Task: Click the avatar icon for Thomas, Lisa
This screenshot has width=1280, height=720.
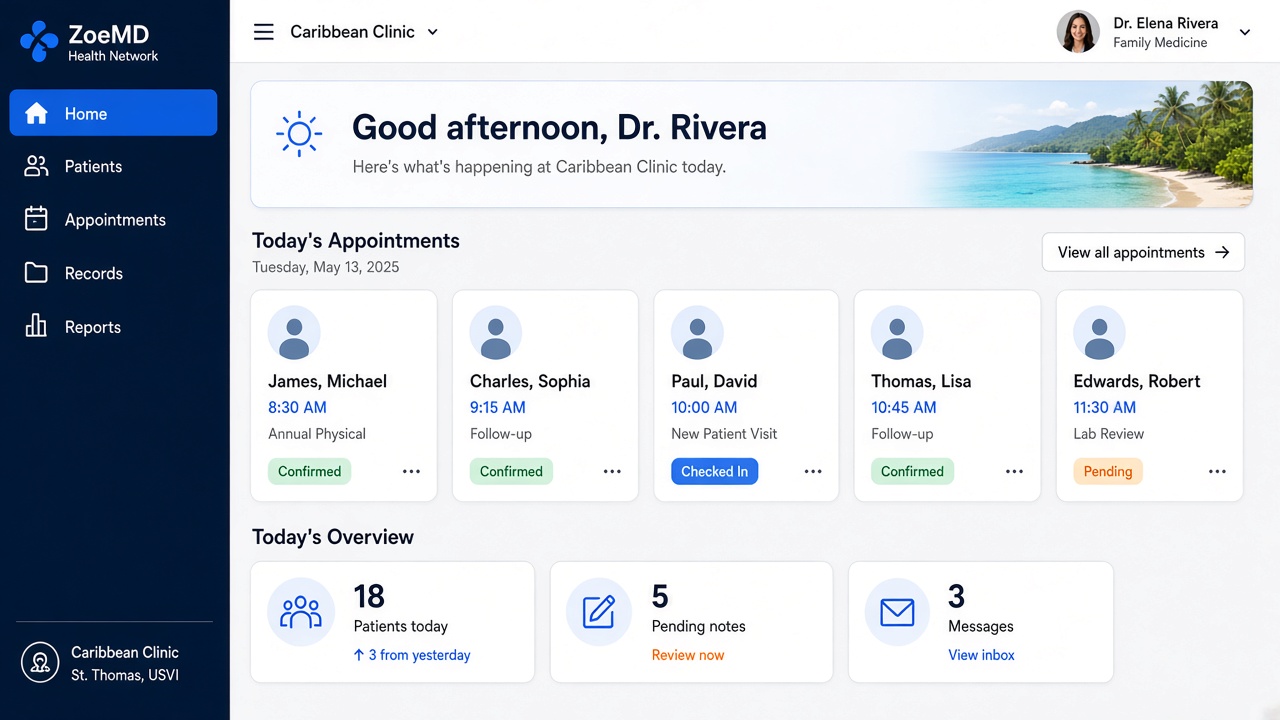Action: point(897,333)
